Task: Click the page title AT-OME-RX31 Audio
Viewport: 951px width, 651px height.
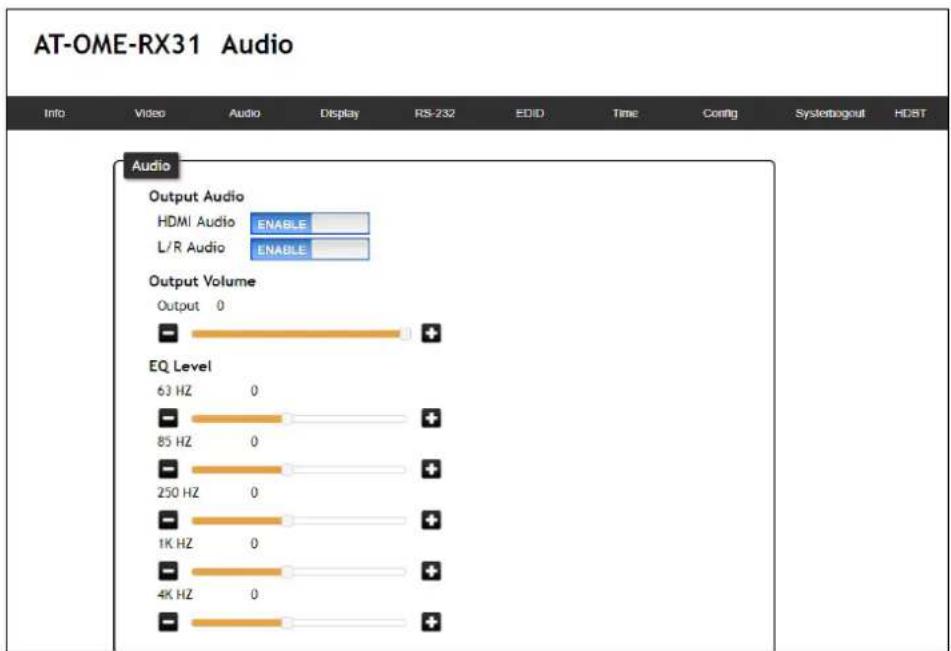Action: pyautogui.click(x=164, y=45)
